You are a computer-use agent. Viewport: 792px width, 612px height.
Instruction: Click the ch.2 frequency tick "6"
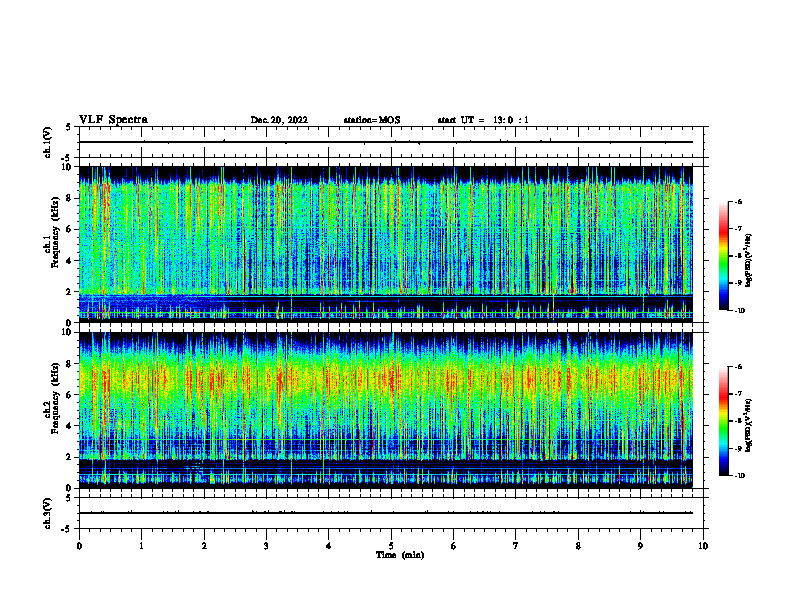[69, 395]
